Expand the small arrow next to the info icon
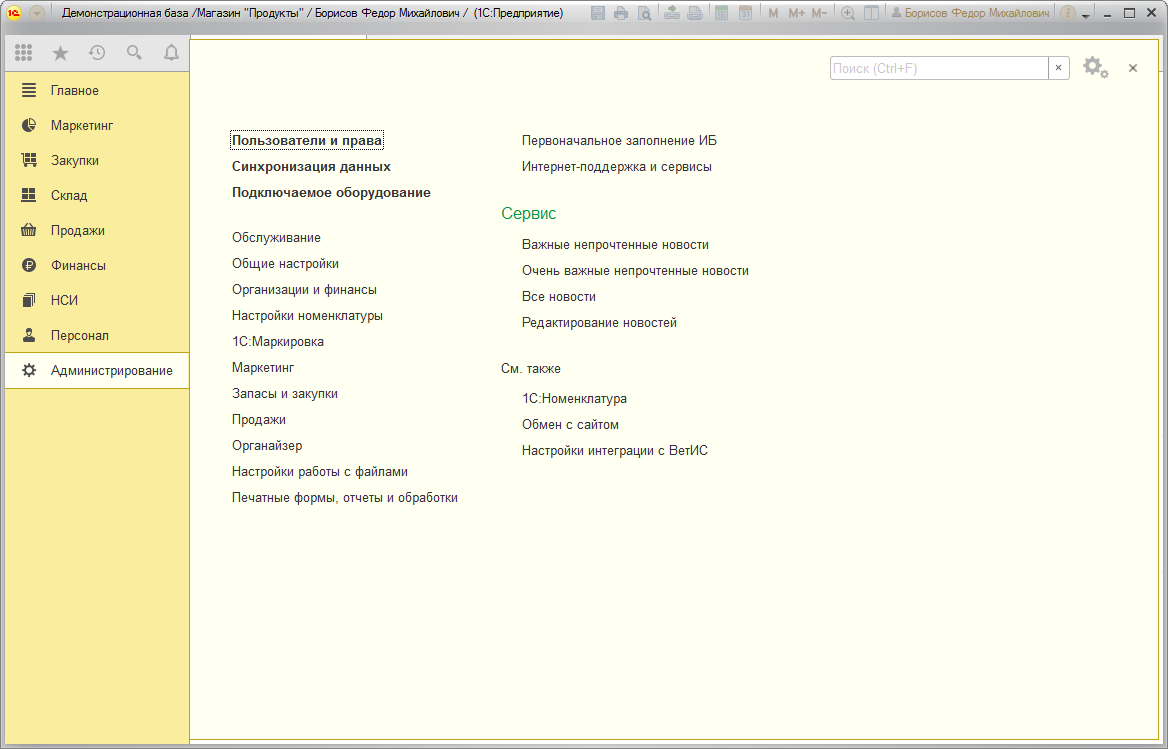Viewport: 1168px width, 749px height. [x=1085, y=15]
